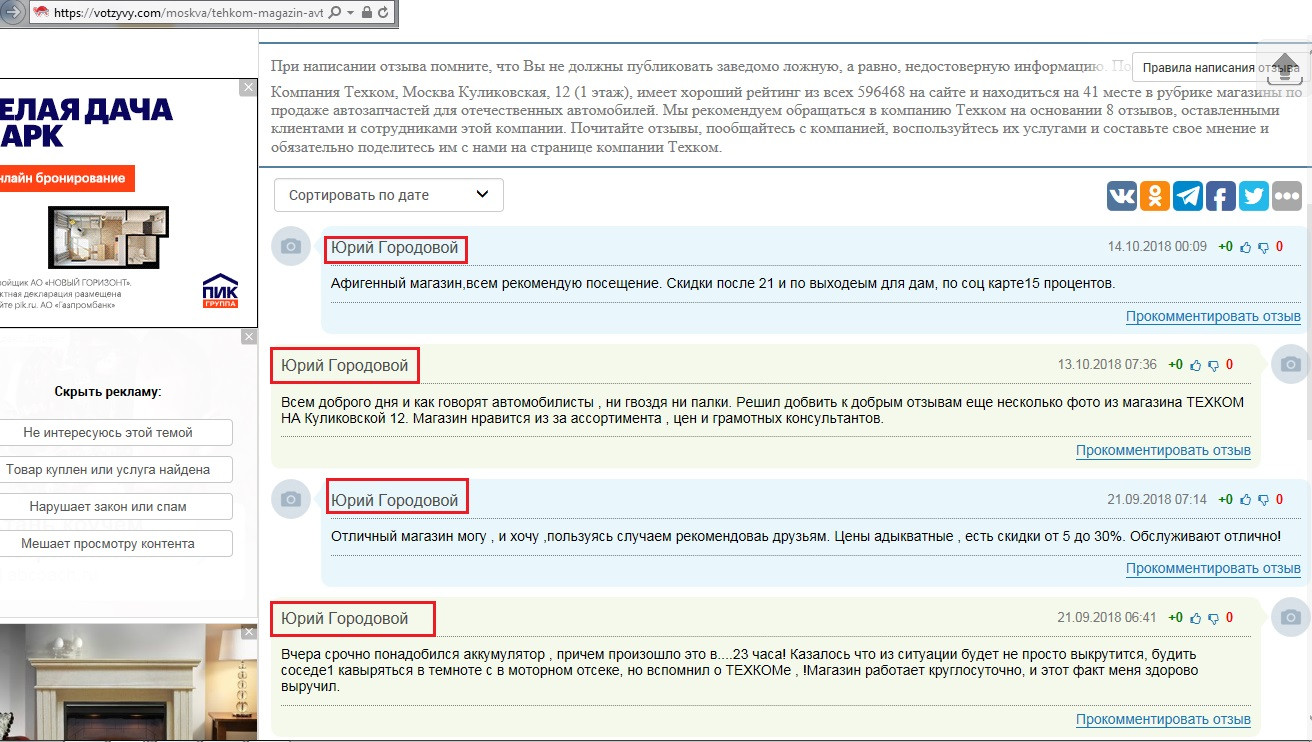
Task: Share via Telegram icon
Action: (1188, 195)
